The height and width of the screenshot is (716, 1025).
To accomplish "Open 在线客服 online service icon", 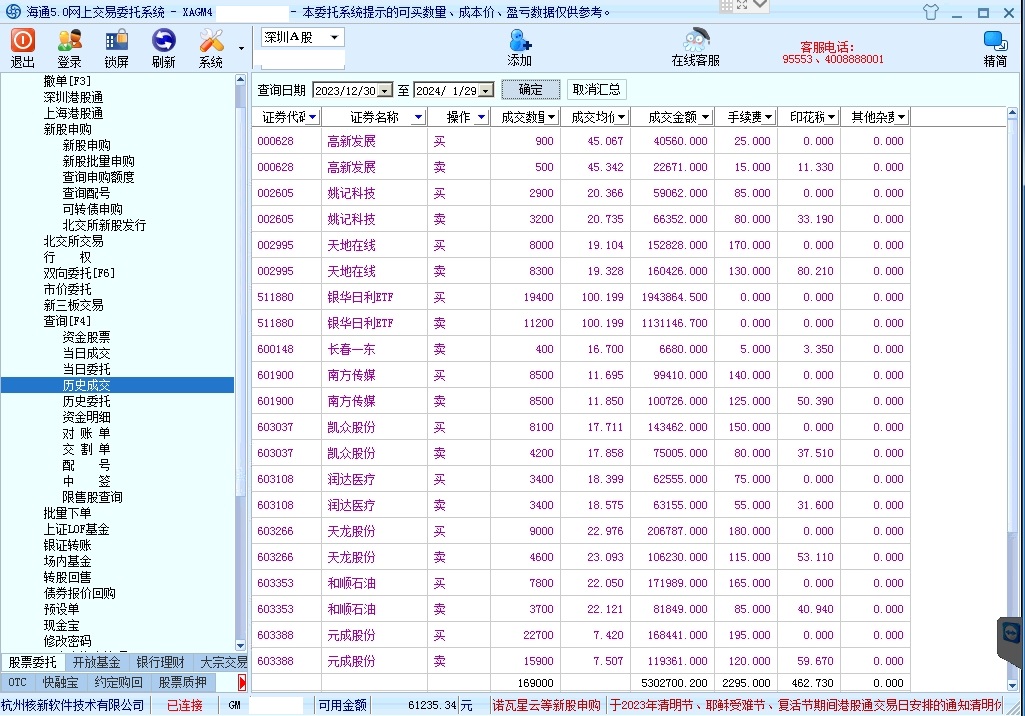I will coord(696,48).
